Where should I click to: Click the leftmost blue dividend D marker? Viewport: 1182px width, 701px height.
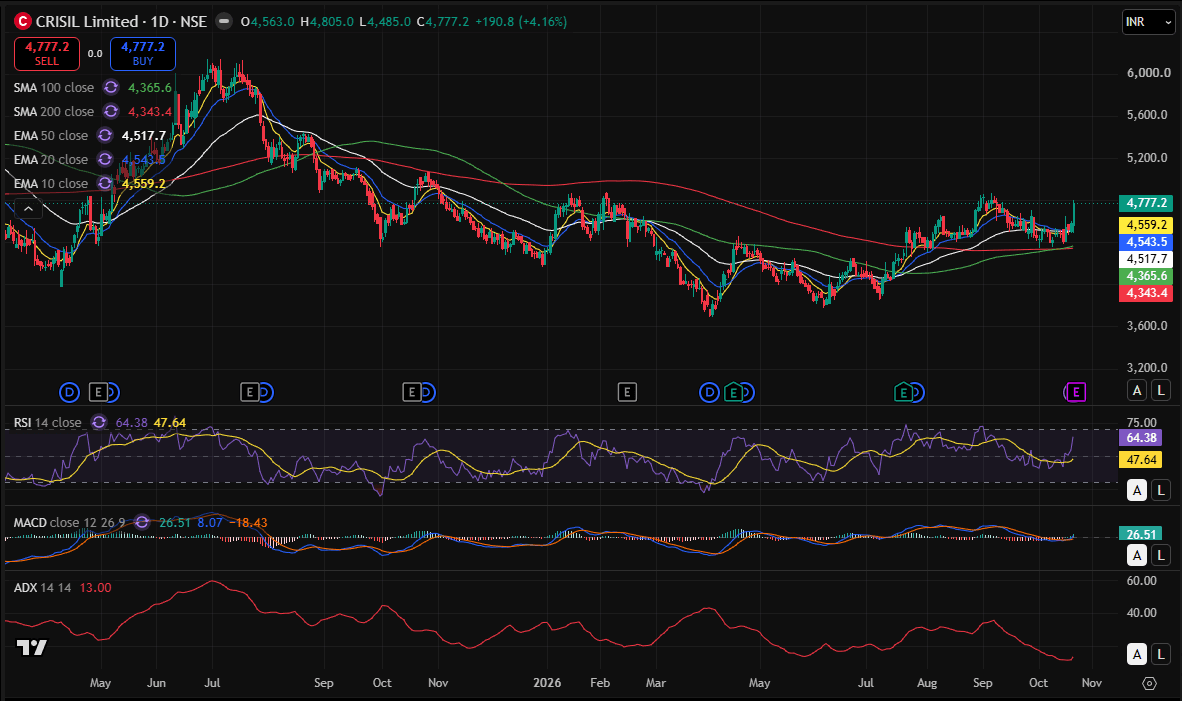coord(69,392)
